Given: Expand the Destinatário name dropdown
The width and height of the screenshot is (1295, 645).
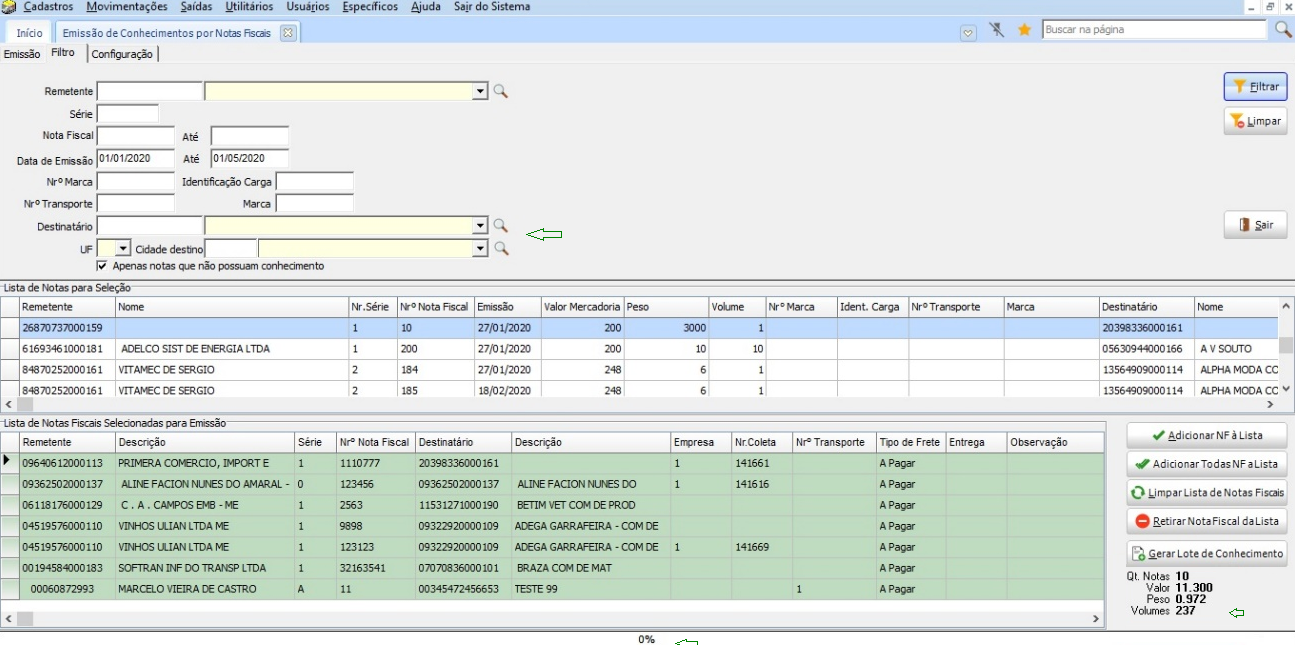Looking at the screenshot, I should 480,227.
